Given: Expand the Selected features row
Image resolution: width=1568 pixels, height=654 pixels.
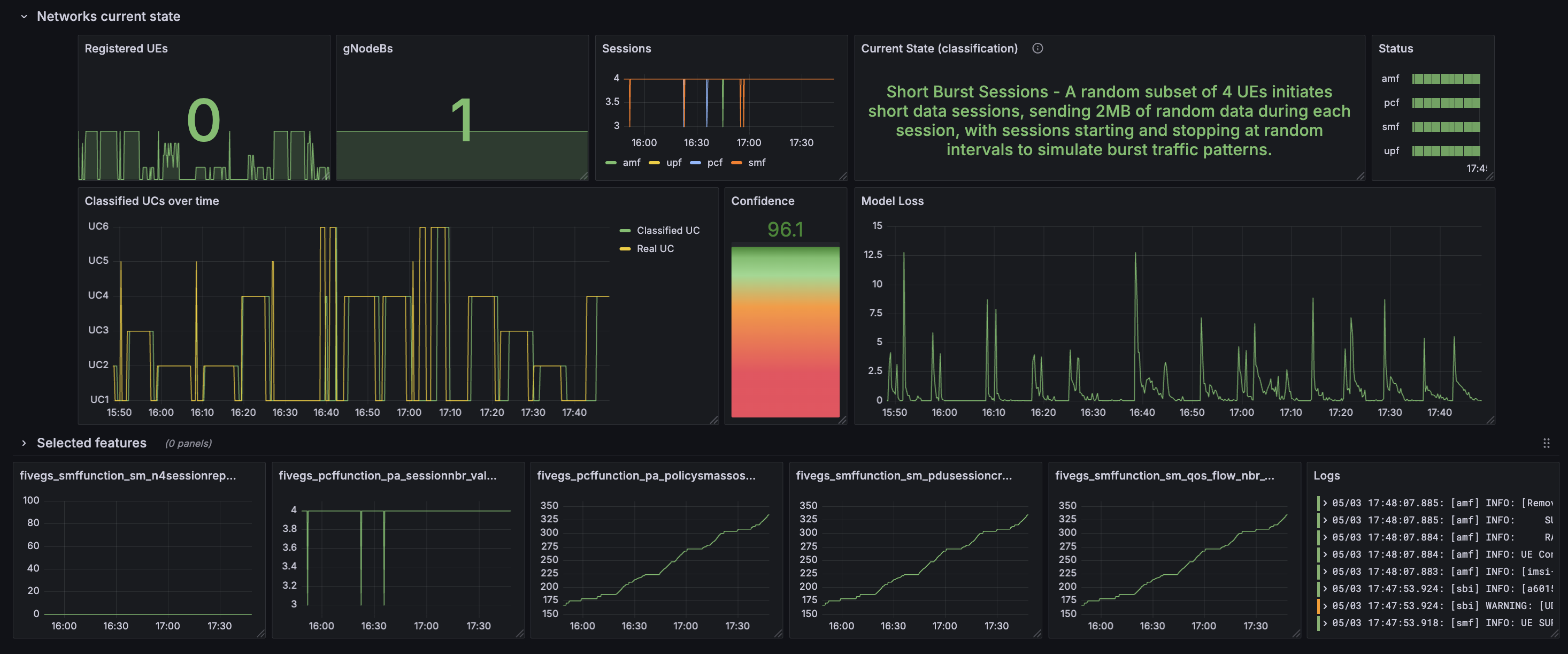Looking at the screenshot, I should point(24,443).
